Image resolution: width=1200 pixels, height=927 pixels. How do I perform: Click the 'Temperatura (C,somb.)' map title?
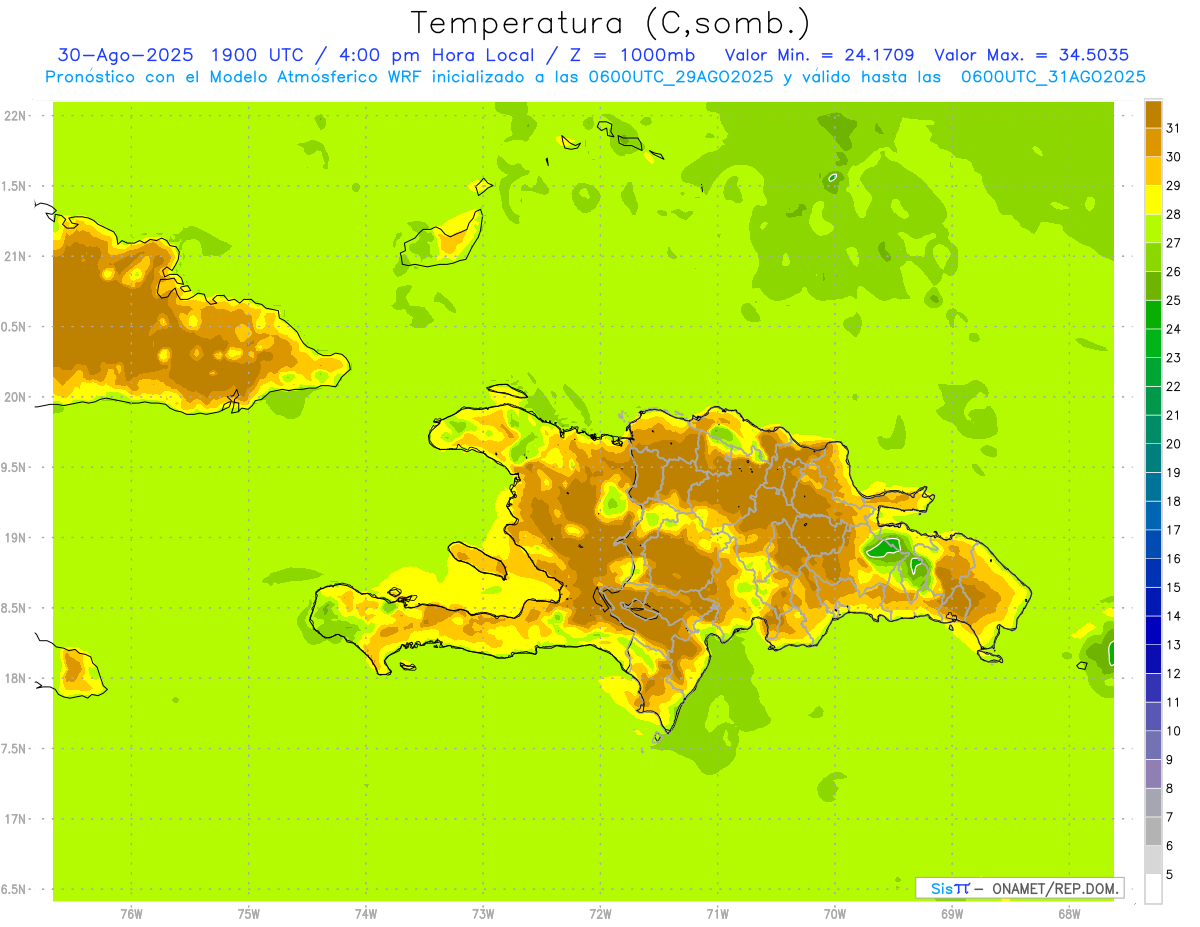pos(610,23)
